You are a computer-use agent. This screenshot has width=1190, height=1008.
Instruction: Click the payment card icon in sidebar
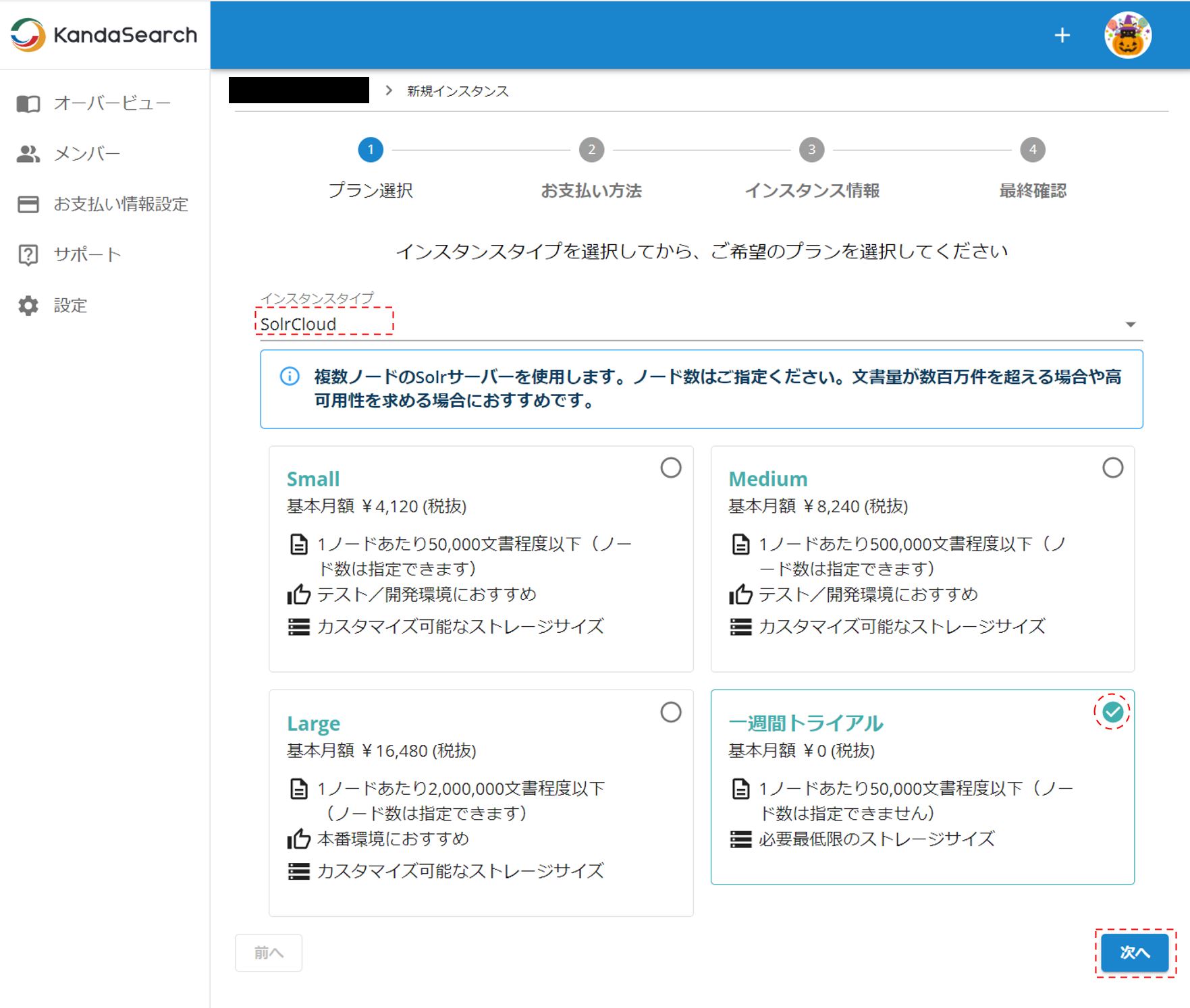pyautogui.click(x=28, y=204)
